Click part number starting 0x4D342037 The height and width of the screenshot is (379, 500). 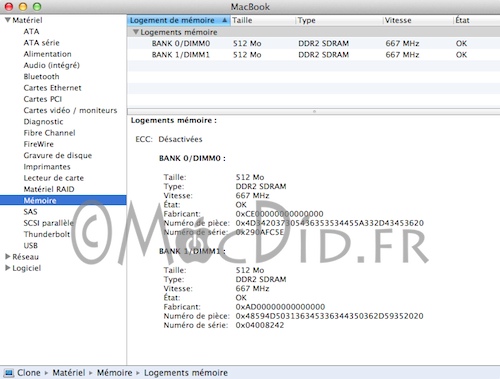(x=330, y=223)
